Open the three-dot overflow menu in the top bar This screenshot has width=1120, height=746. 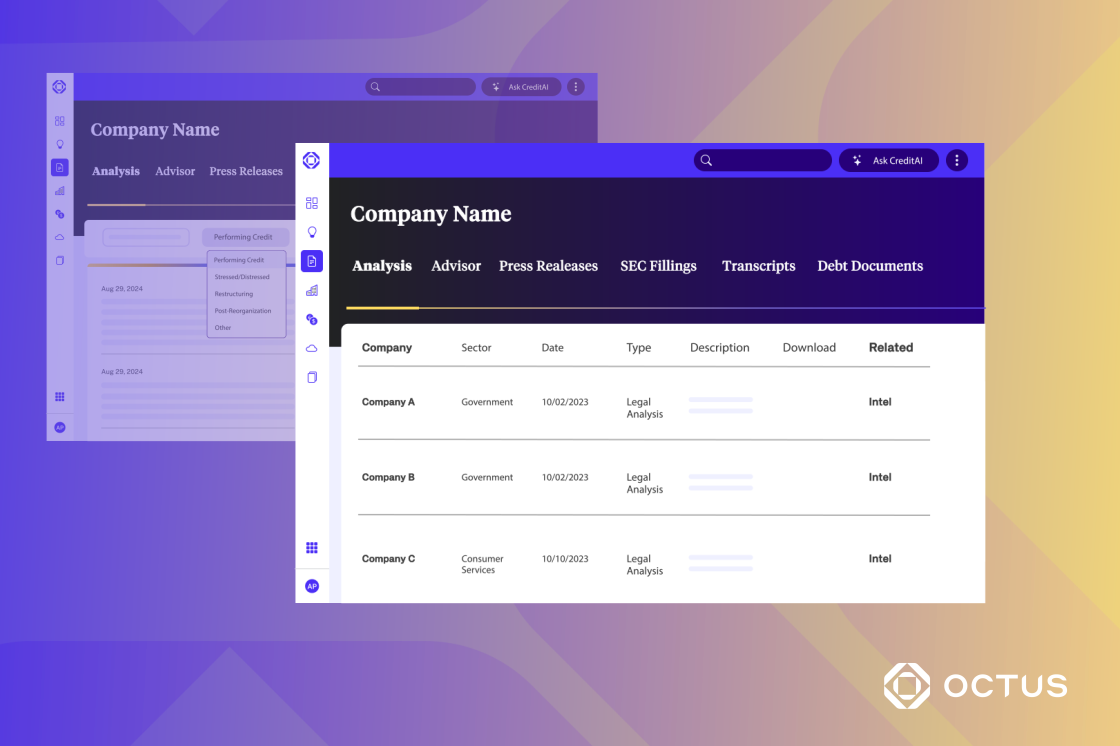pos(956,160)
